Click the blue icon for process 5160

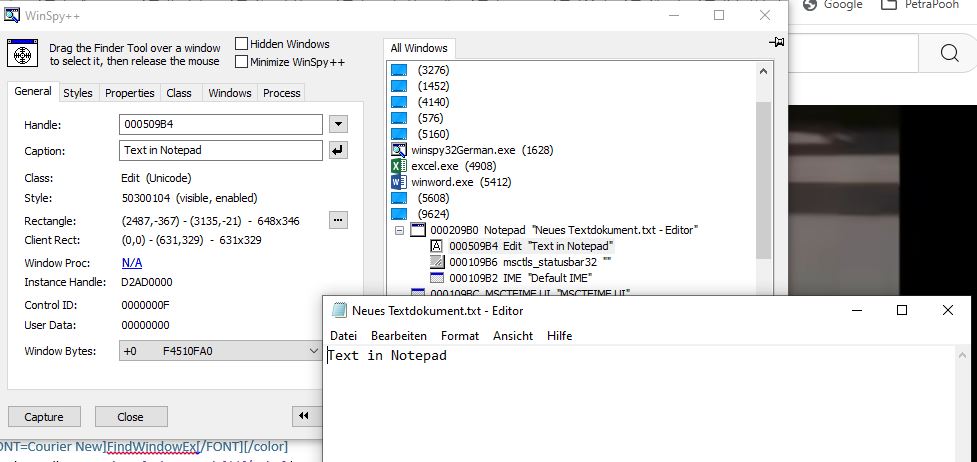click(399, 134)
